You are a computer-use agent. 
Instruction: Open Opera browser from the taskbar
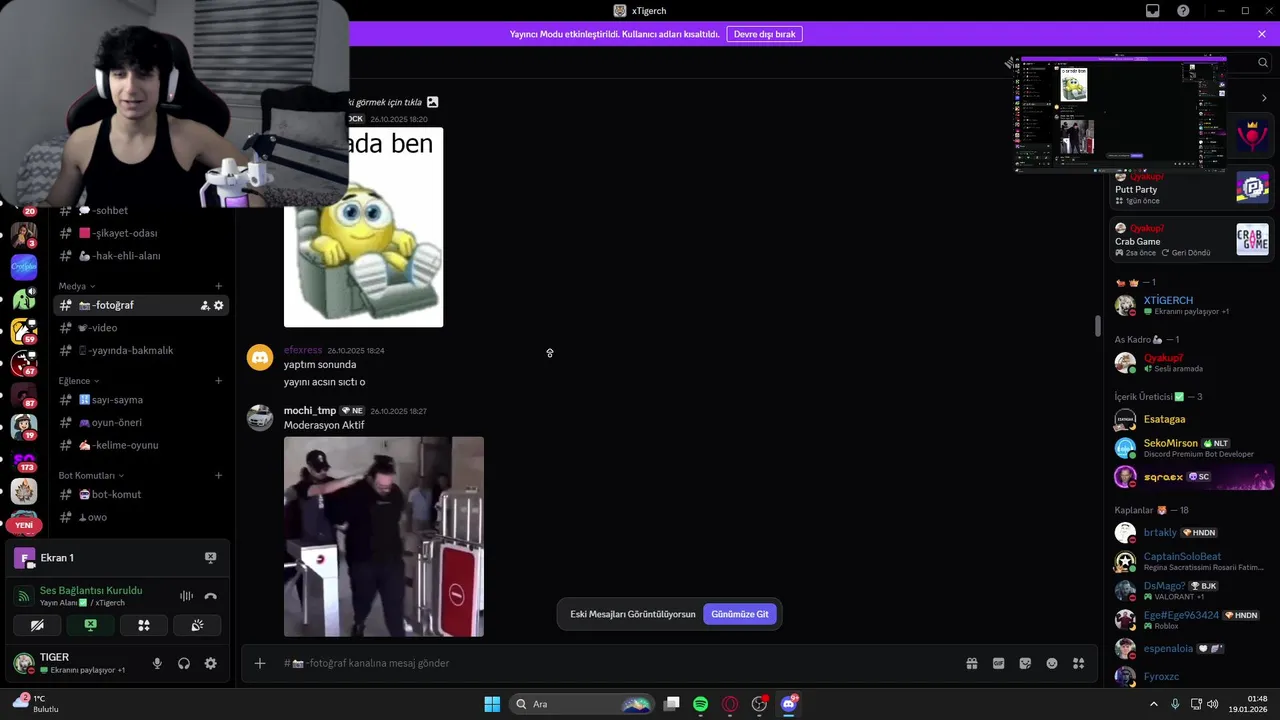tap(730, 704)
